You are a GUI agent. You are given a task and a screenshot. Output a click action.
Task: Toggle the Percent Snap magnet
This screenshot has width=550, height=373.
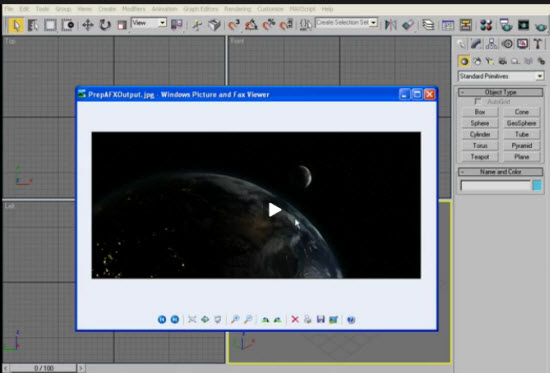[269, 25]
